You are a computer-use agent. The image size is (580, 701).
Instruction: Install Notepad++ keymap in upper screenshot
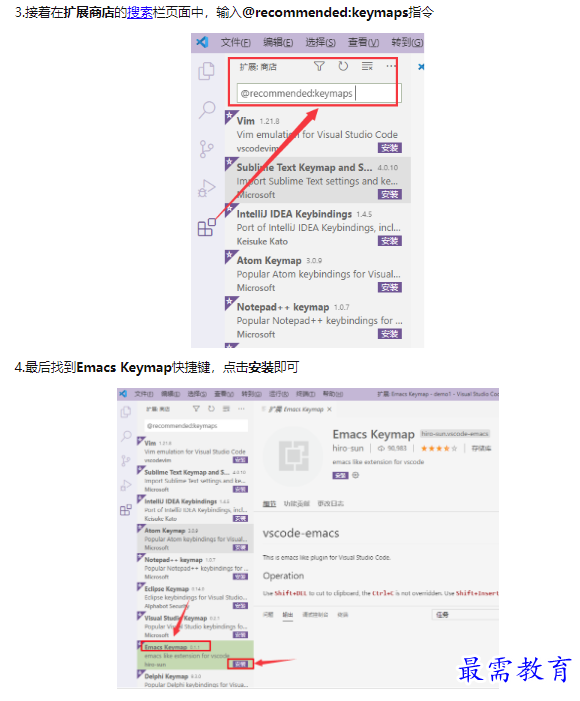(x=389, y=334)
